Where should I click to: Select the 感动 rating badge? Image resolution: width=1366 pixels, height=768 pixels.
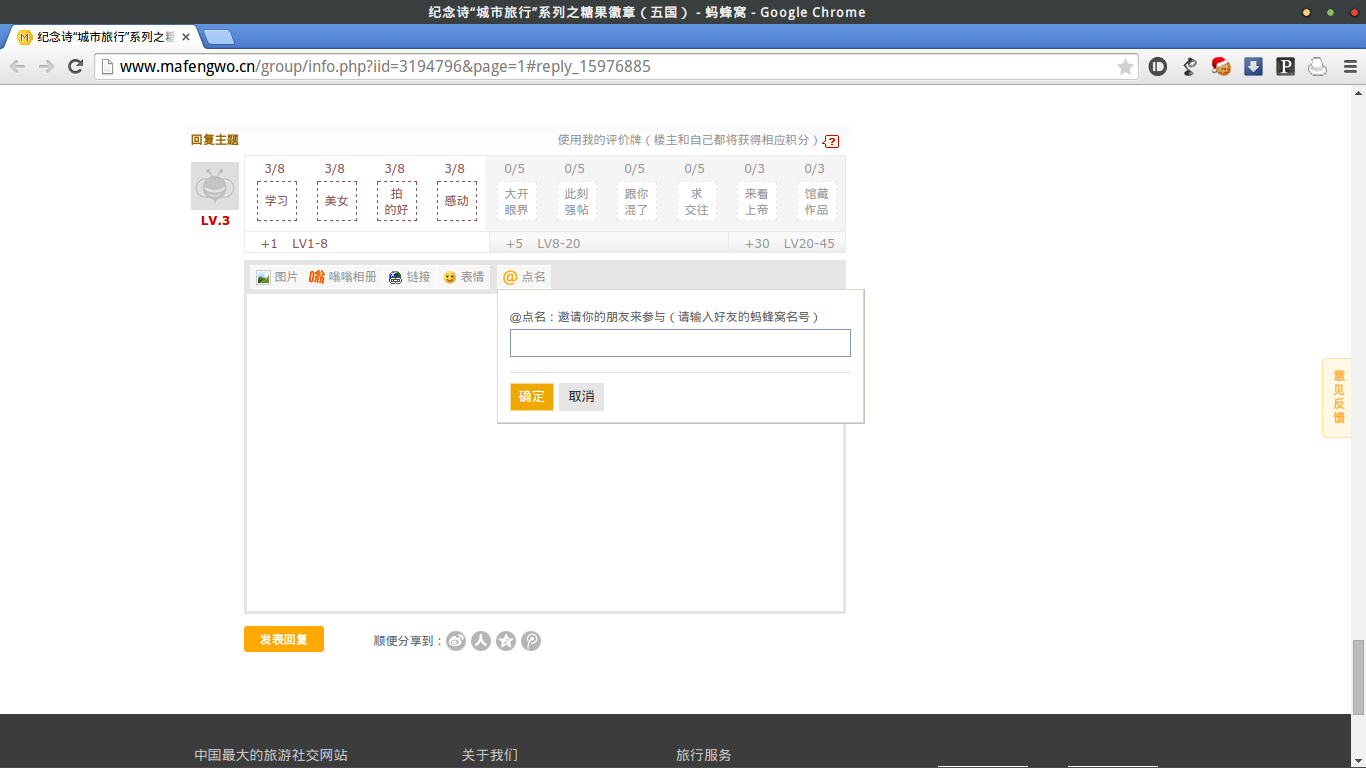(x=457, y=201)
